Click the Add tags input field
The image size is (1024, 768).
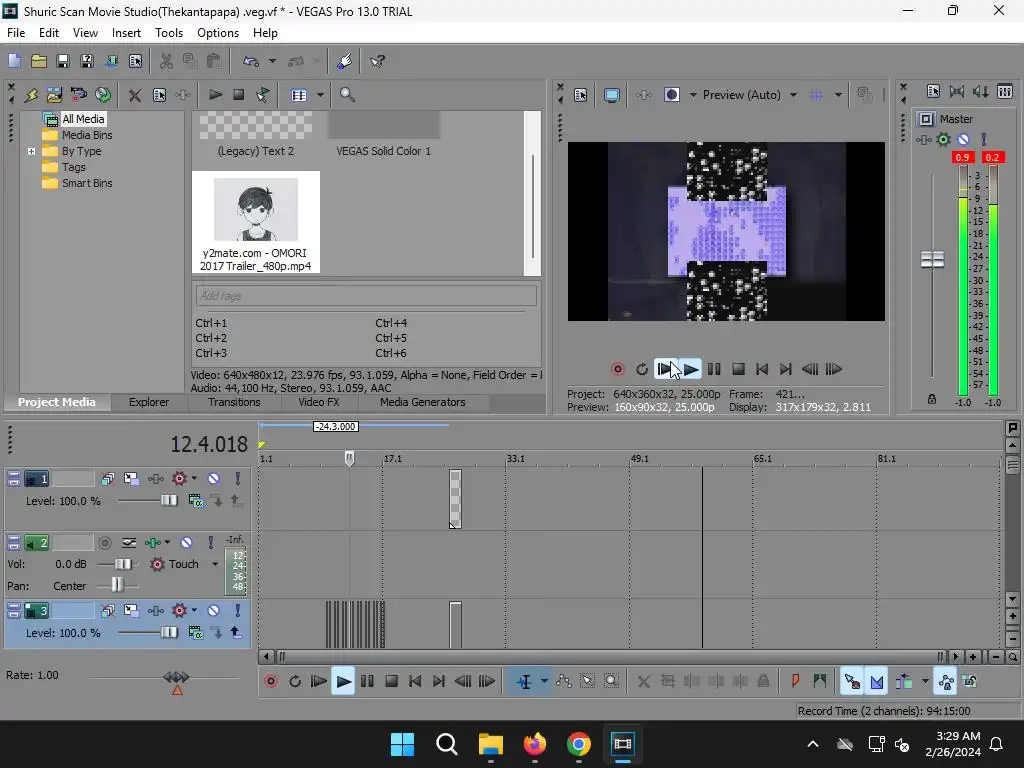pyautogui.click(x=366, y=296)
